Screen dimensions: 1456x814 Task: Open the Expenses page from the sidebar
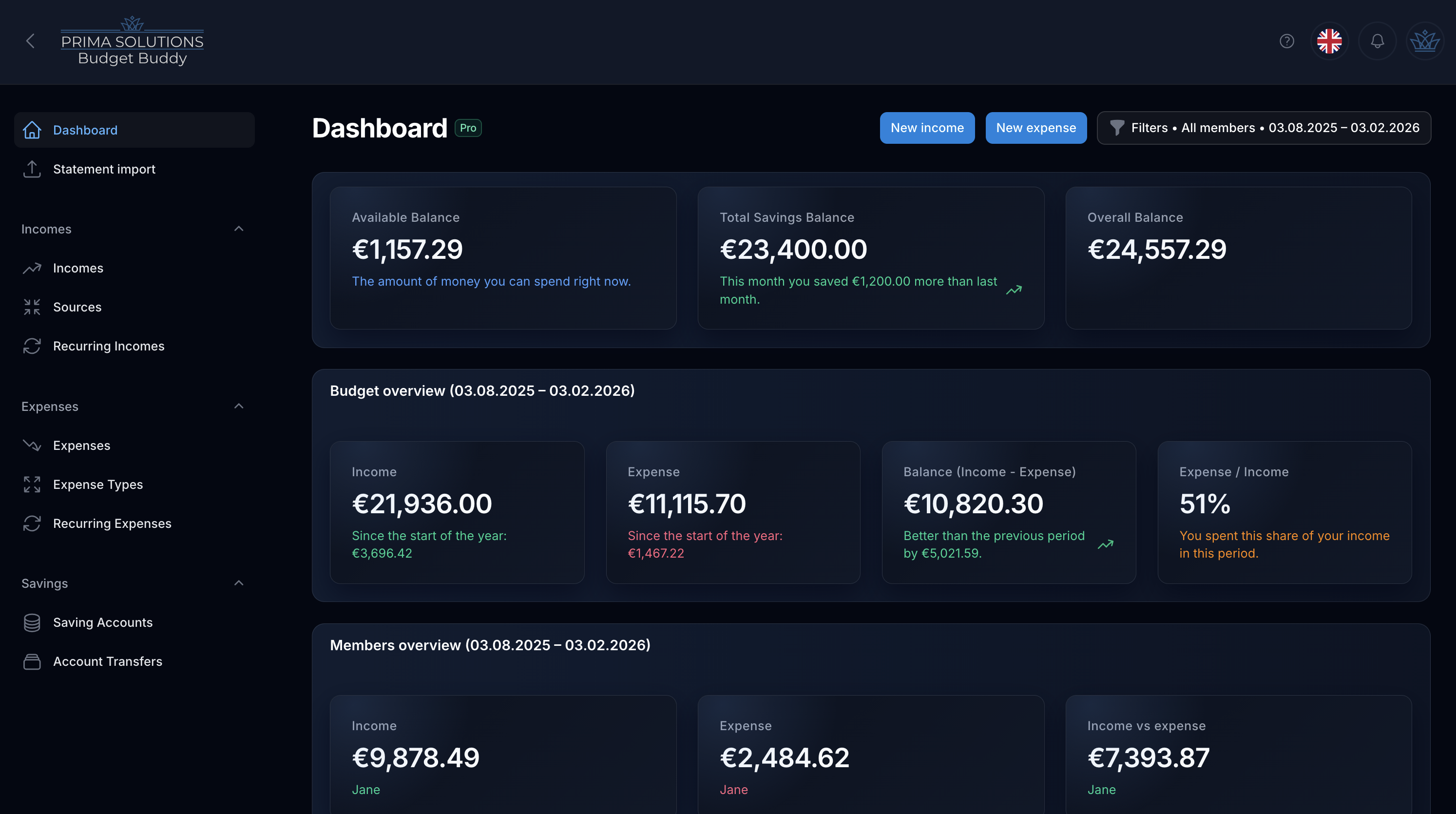coord(81,445)
